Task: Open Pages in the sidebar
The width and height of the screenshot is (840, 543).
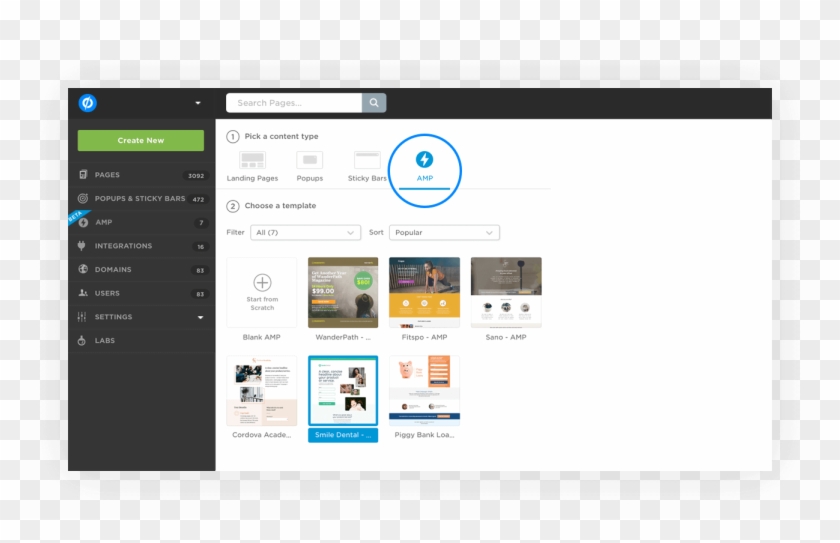Action: click(x=141, y=175)
